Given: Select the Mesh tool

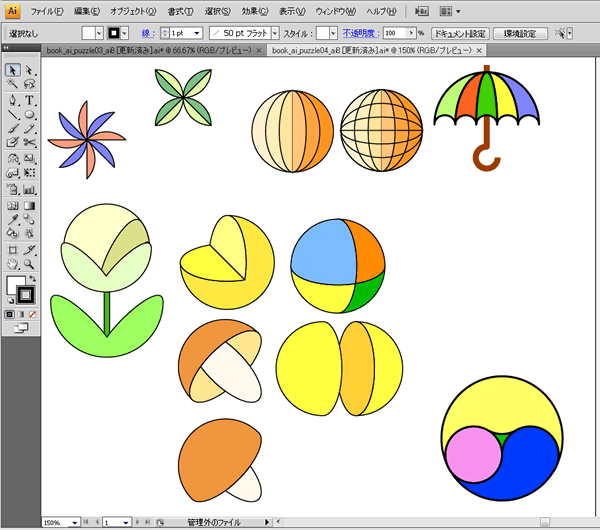Looking at the screenshot, I should pyautogui.click(x=13, y=206).
